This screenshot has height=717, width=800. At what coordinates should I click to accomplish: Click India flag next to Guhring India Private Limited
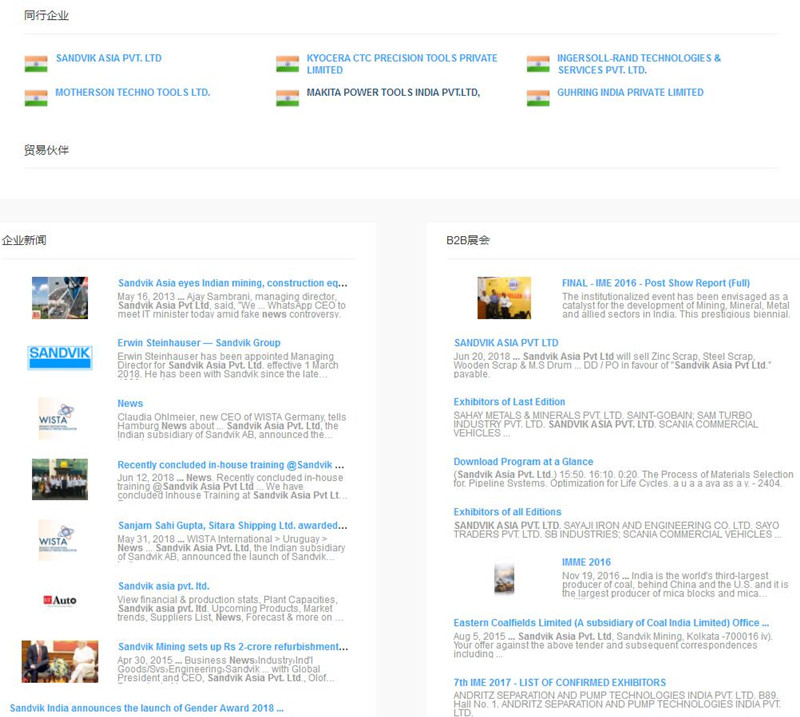[538, 98]
